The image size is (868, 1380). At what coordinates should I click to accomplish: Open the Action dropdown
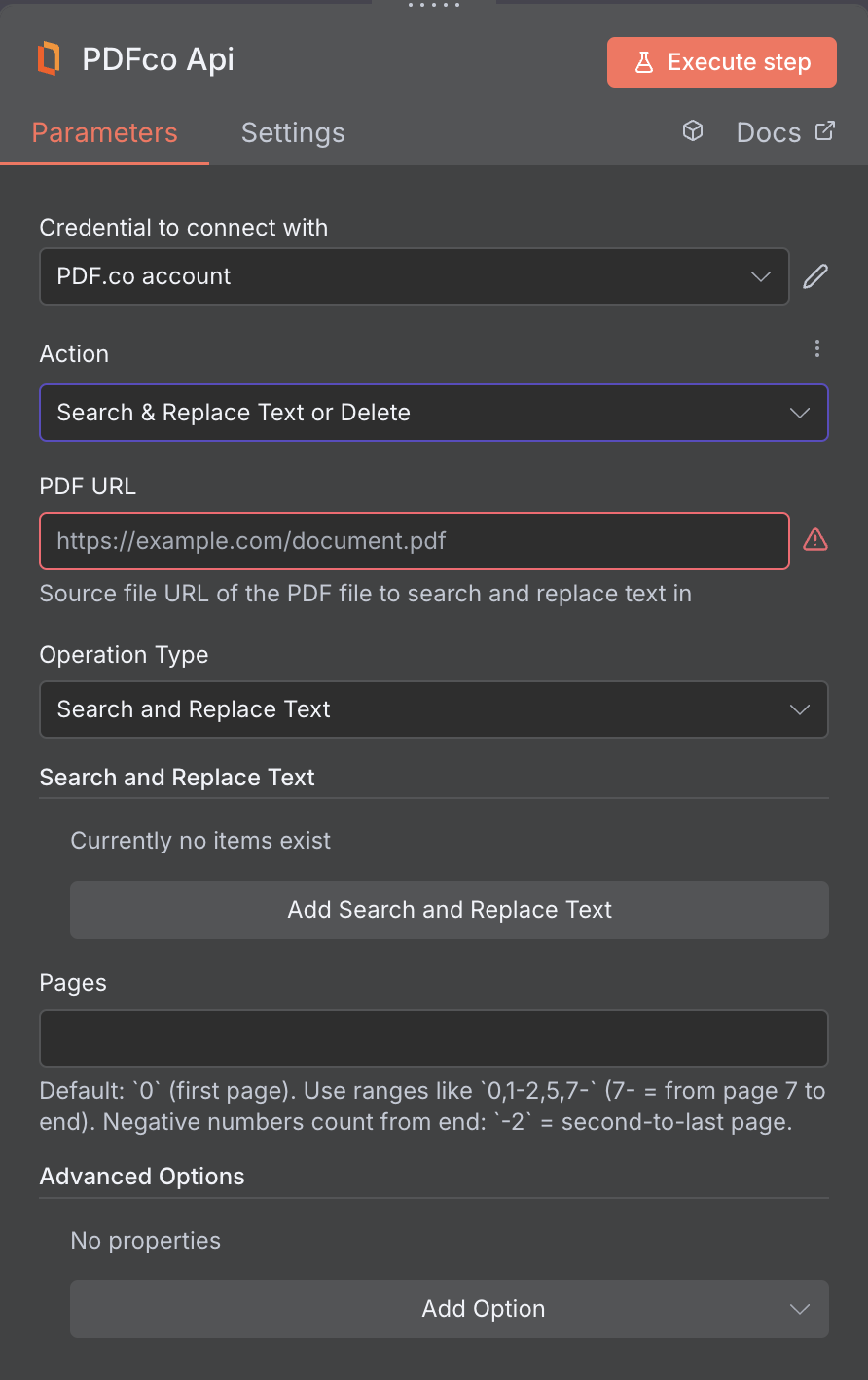pyautogui.click(x=433, y=413)
